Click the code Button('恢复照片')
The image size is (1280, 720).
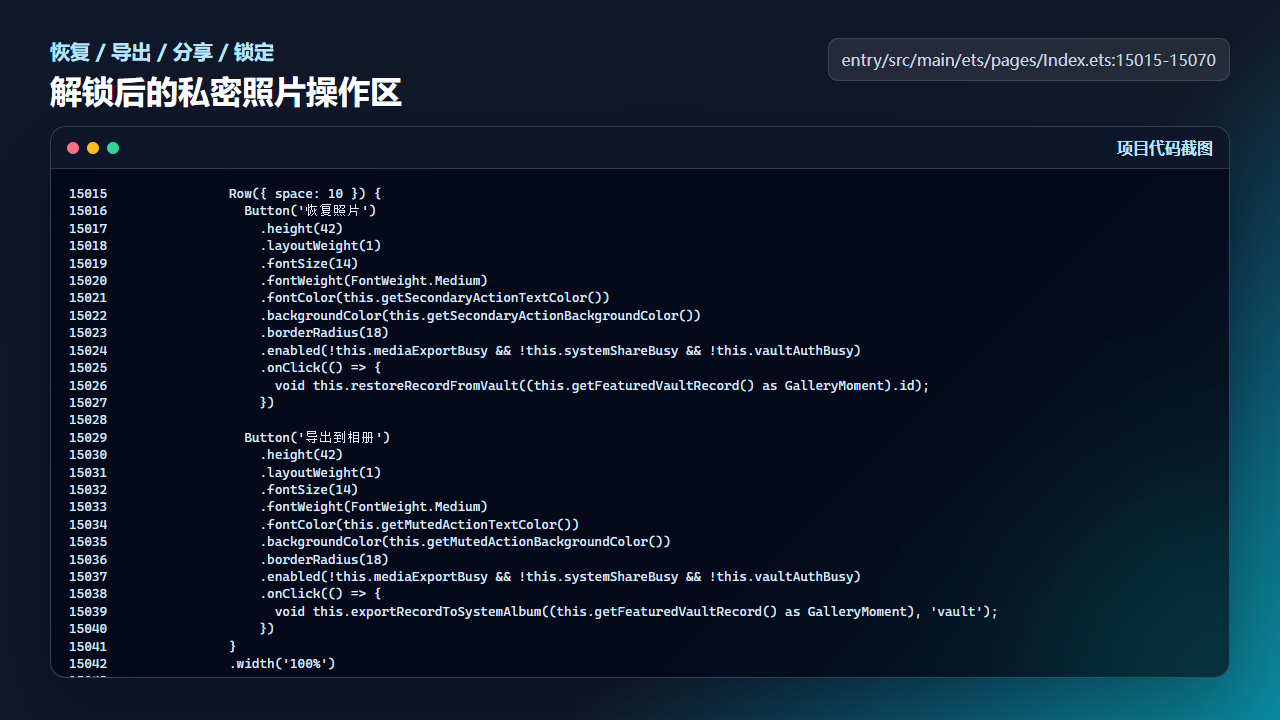pyautogui.click(x=310, y=211)
